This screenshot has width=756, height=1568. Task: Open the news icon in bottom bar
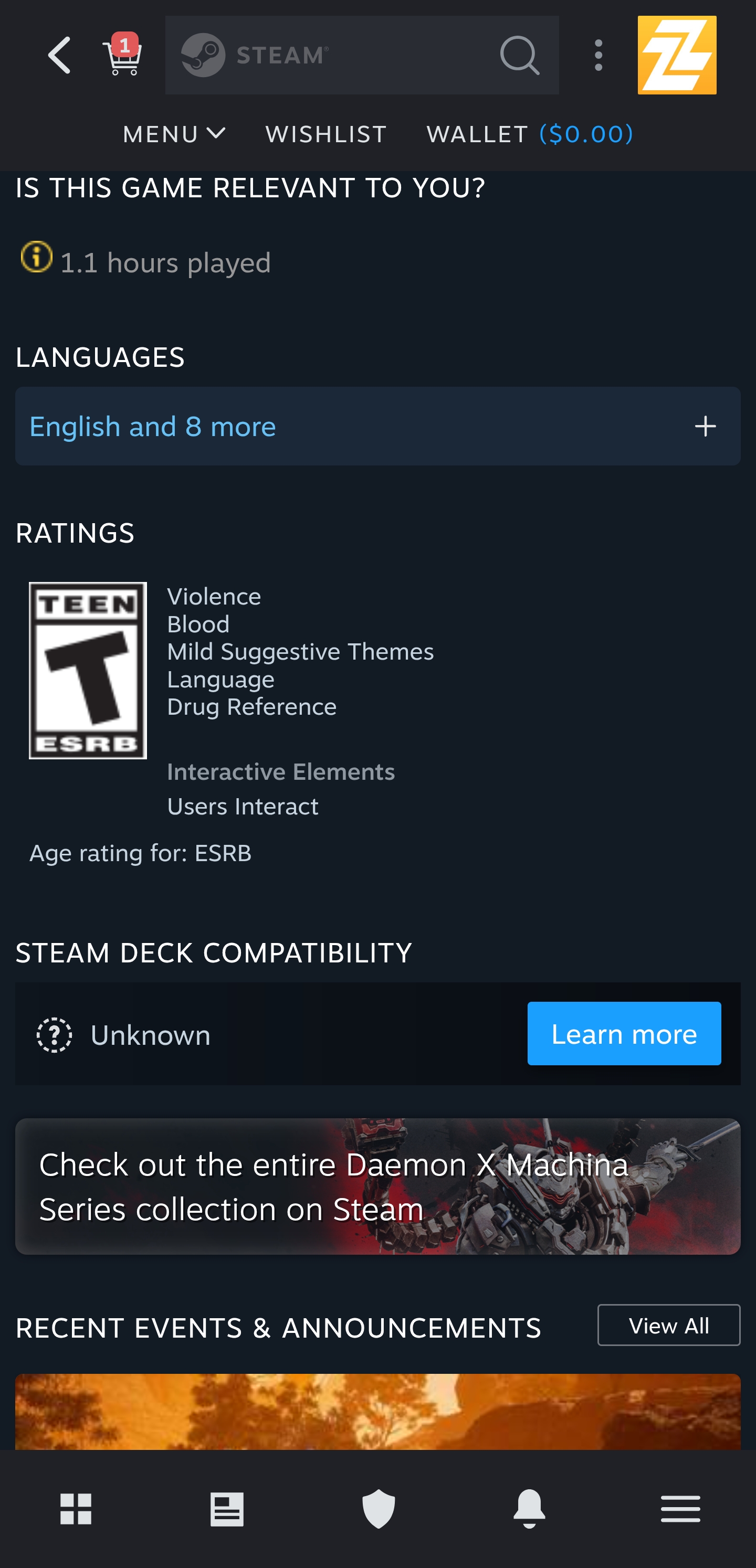227,1508
